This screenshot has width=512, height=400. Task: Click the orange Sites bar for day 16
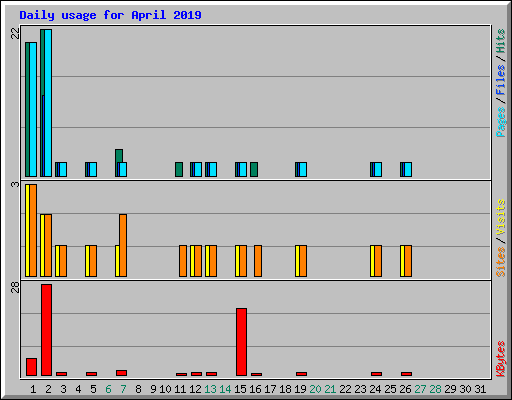(x=258, y=261)
